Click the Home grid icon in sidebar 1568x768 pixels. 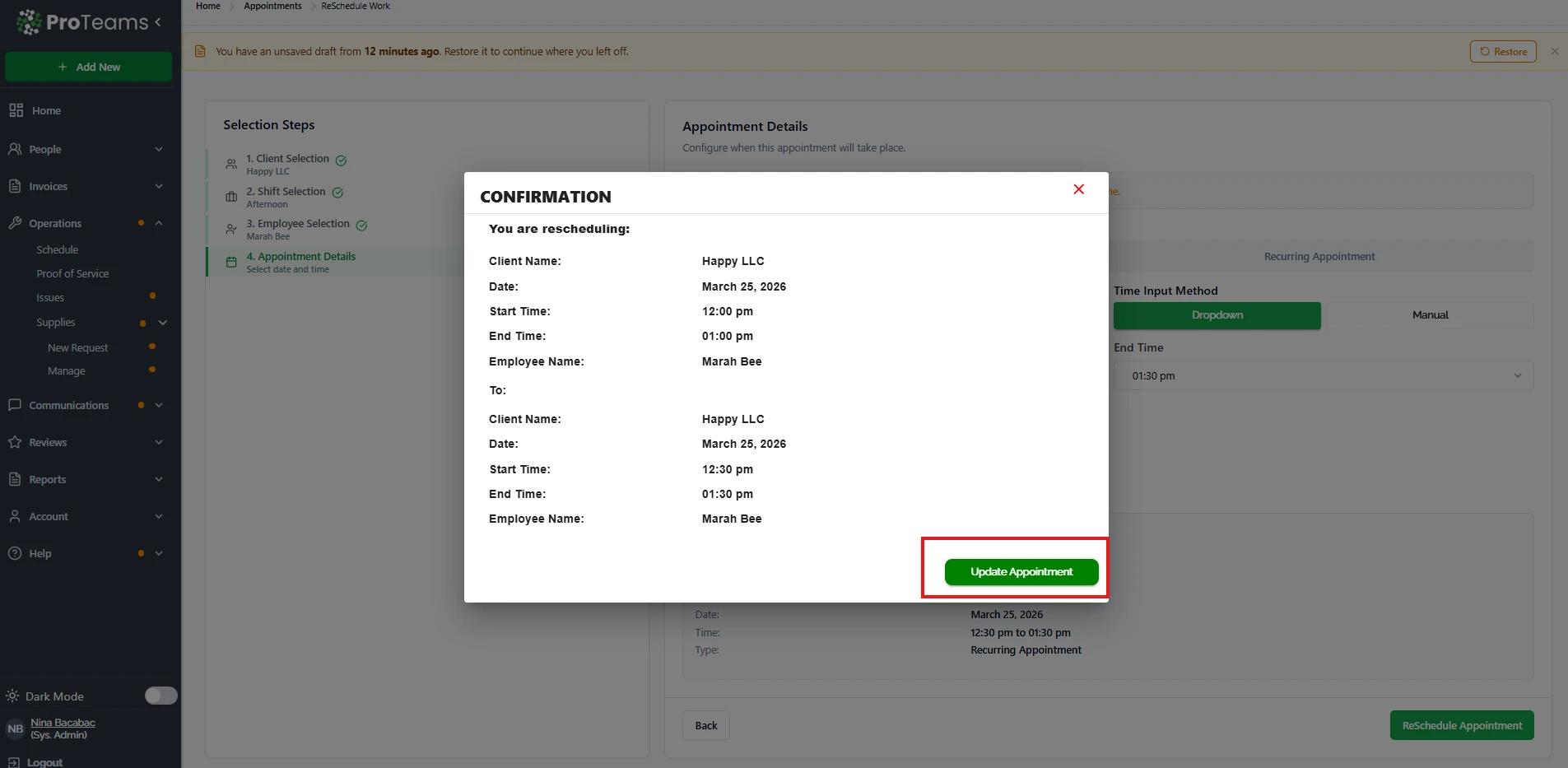tap(16, 110)
